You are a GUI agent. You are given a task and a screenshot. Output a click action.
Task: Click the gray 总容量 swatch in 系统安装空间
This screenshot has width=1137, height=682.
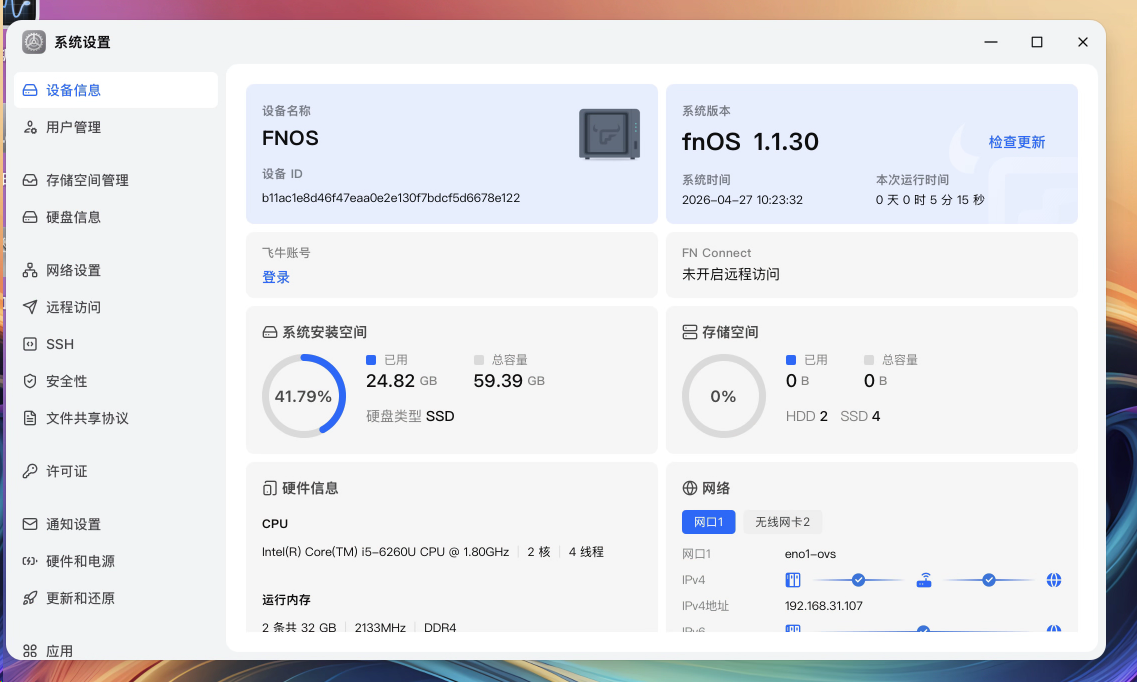click(479, 359)
